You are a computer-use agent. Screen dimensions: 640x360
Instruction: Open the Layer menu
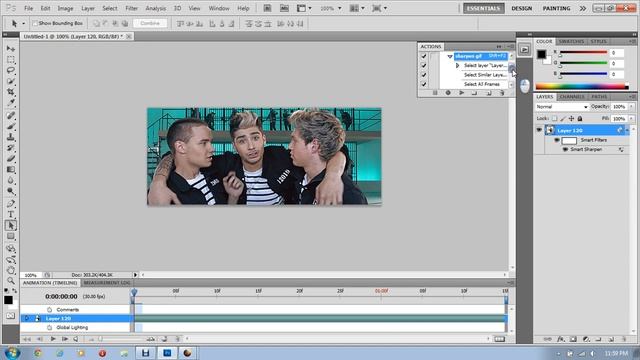pos(88,8)
